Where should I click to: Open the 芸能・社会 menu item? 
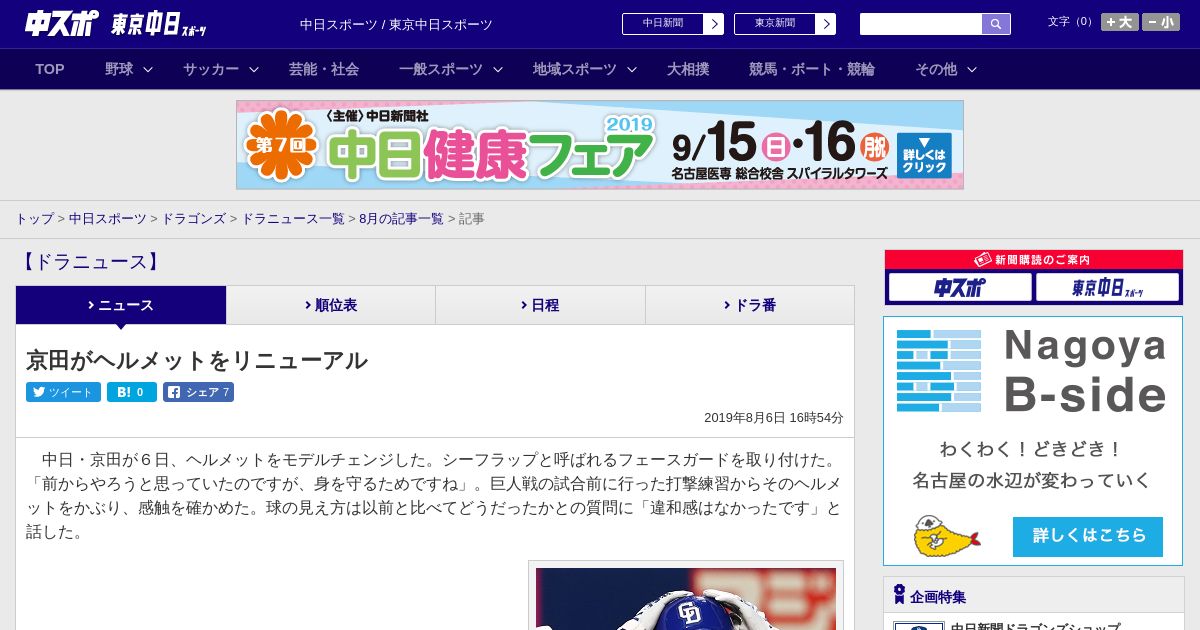pyautogui.click(x=324, y=69)
